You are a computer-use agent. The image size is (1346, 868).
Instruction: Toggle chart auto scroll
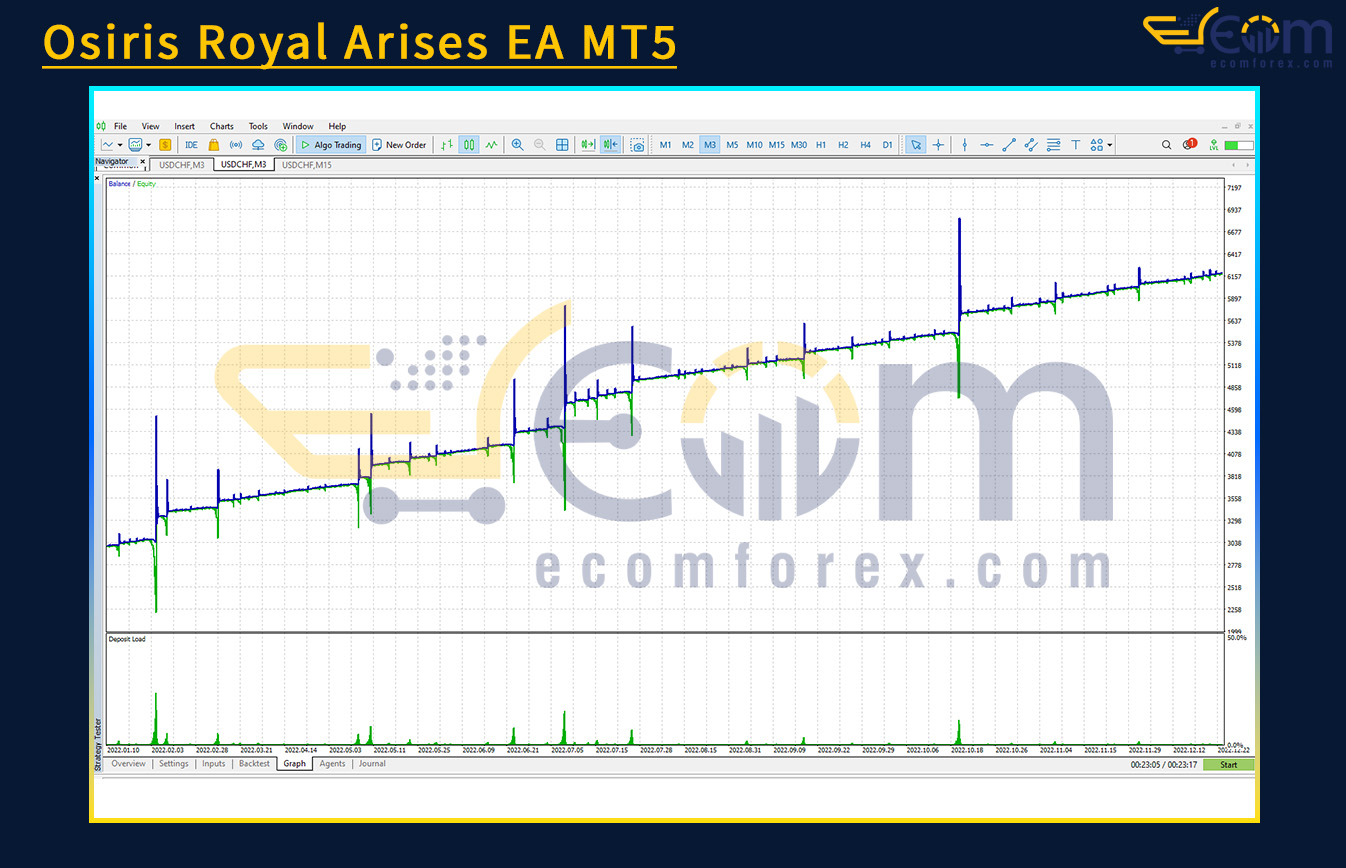588,145
